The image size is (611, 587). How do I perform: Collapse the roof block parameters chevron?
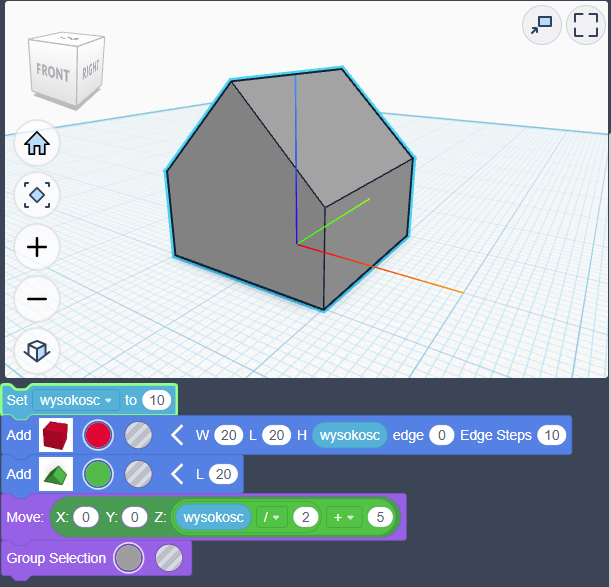tap(177, 474)
